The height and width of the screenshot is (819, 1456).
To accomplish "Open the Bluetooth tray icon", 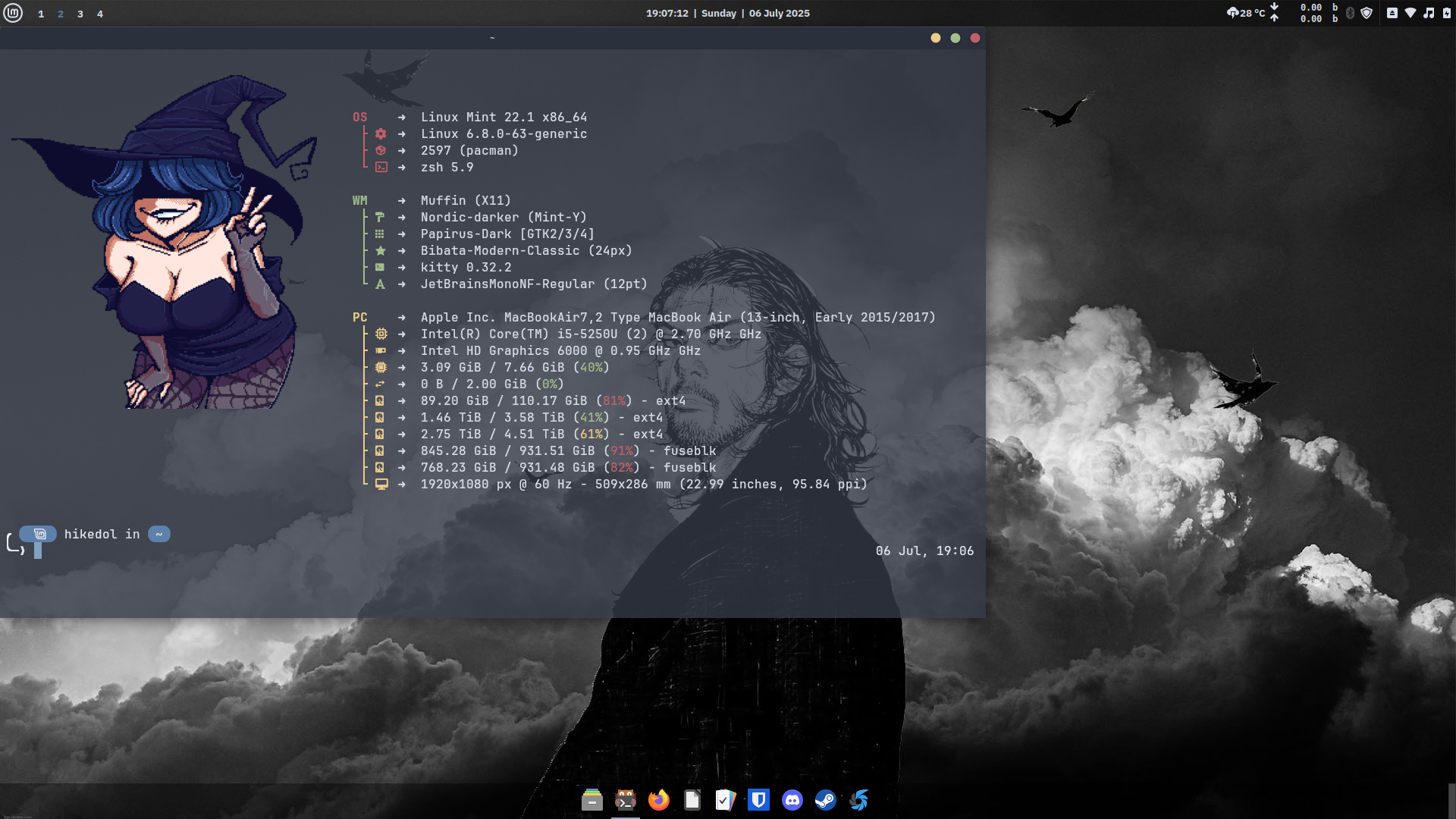I will pyautogui.click(x=1350, y=13).
